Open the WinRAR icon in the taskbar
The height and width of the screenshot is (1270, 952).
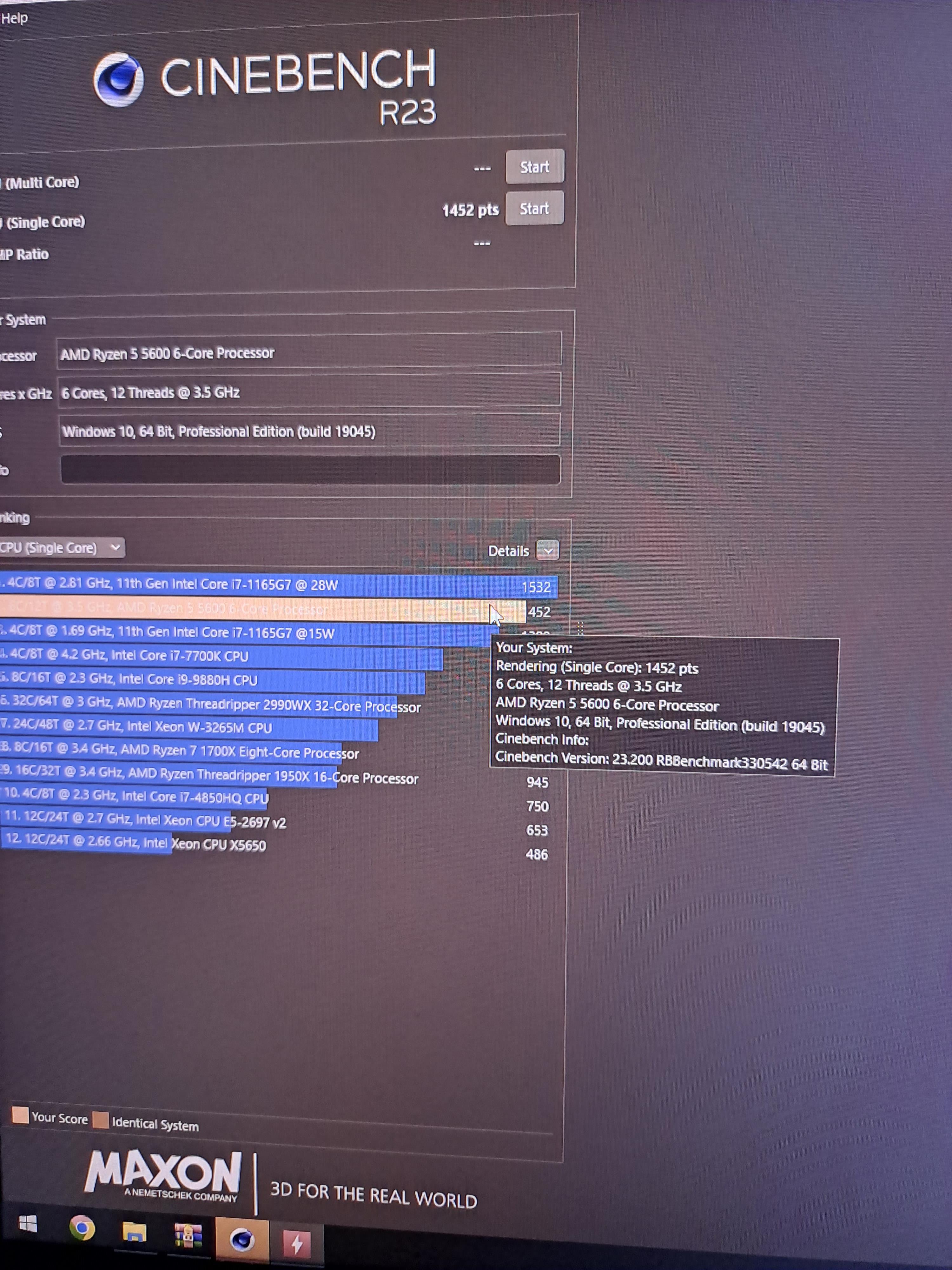tap(188, 1236)
